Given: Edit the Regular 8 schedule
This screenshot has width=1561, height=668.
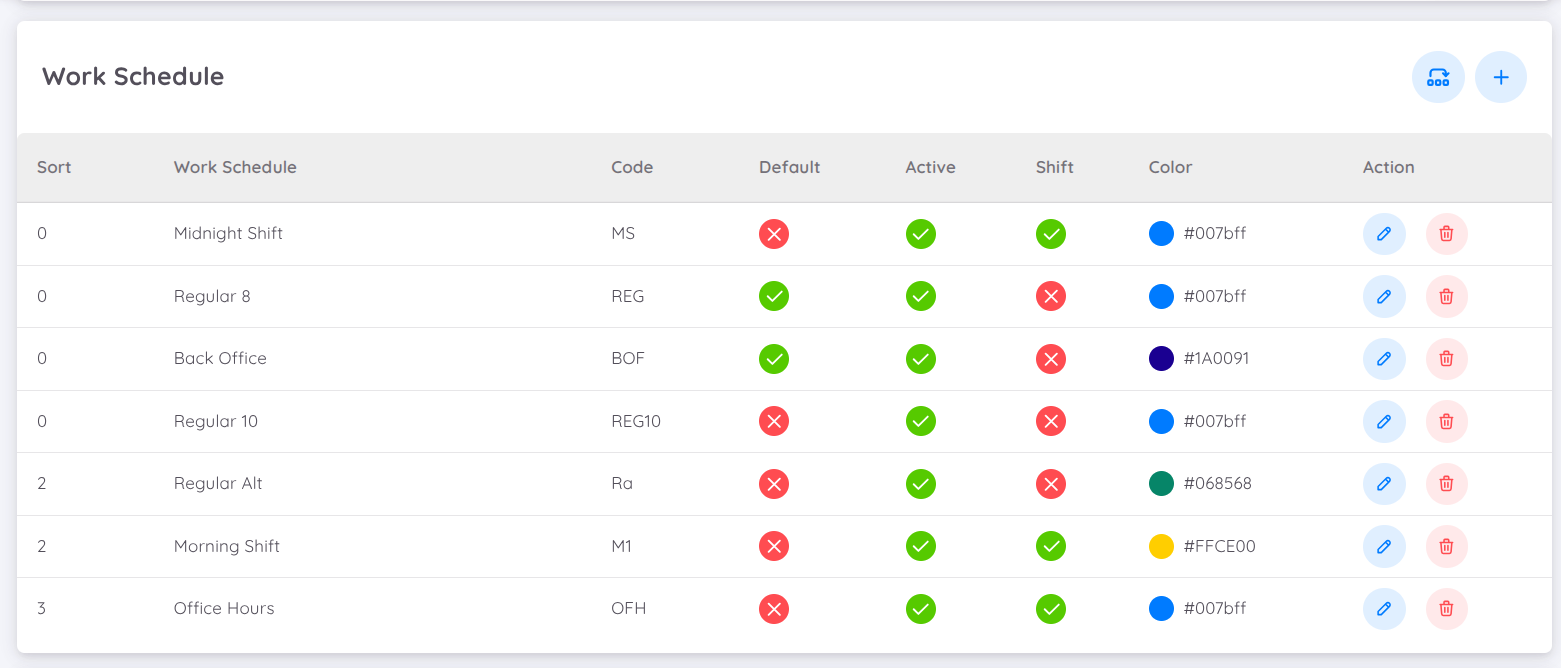Looking at the screenshot, I should 1384,296.
